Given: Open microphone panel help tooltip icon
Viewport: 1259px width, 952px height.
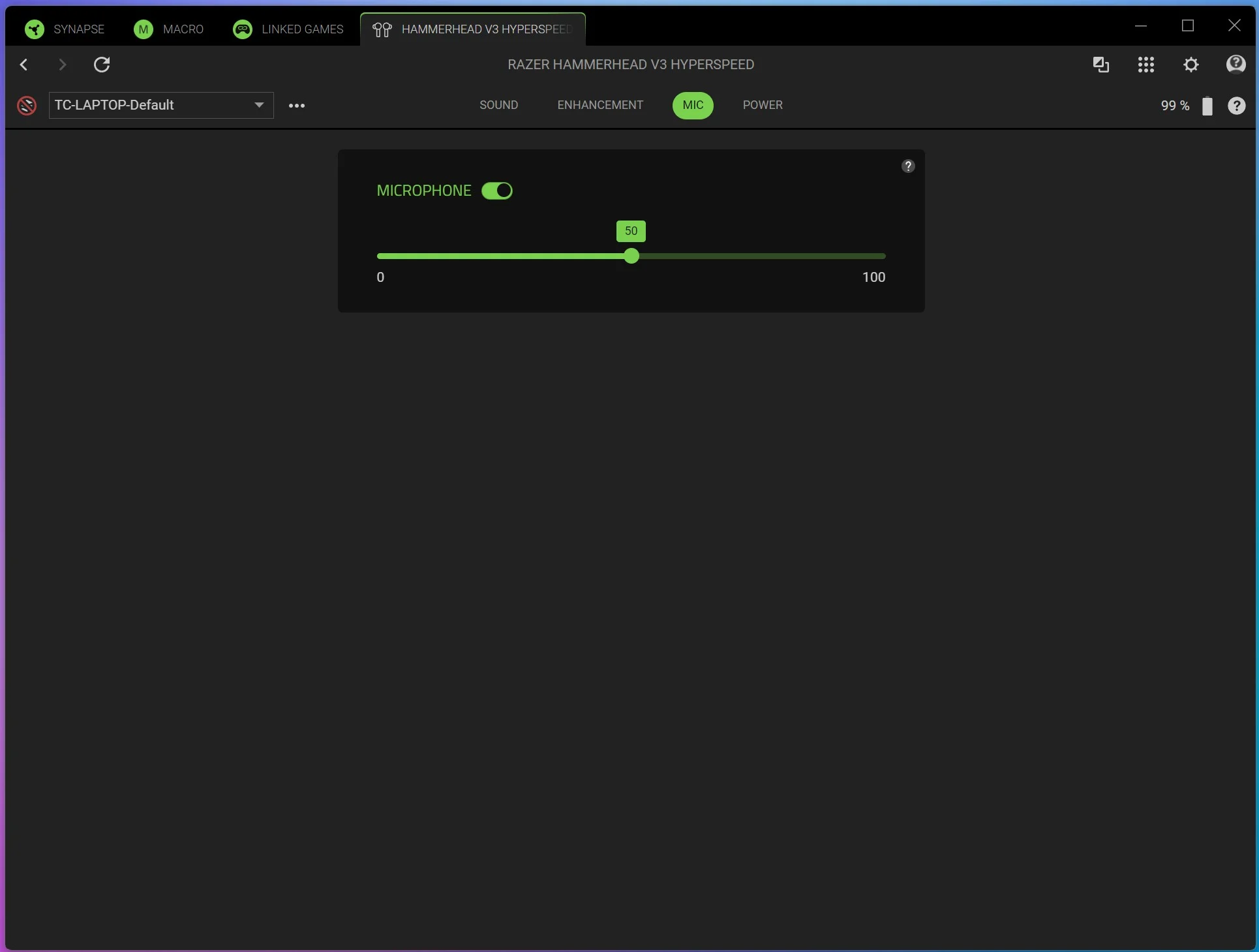Looking at the screenshot, I should (908, 166).
